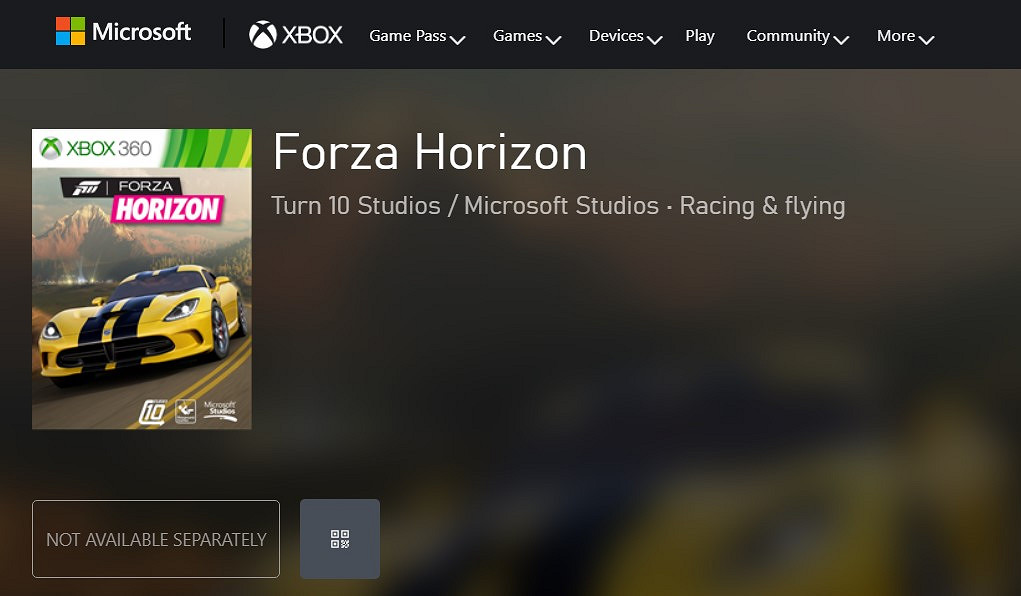Click the Racing & flying genre text

point(762,206)
